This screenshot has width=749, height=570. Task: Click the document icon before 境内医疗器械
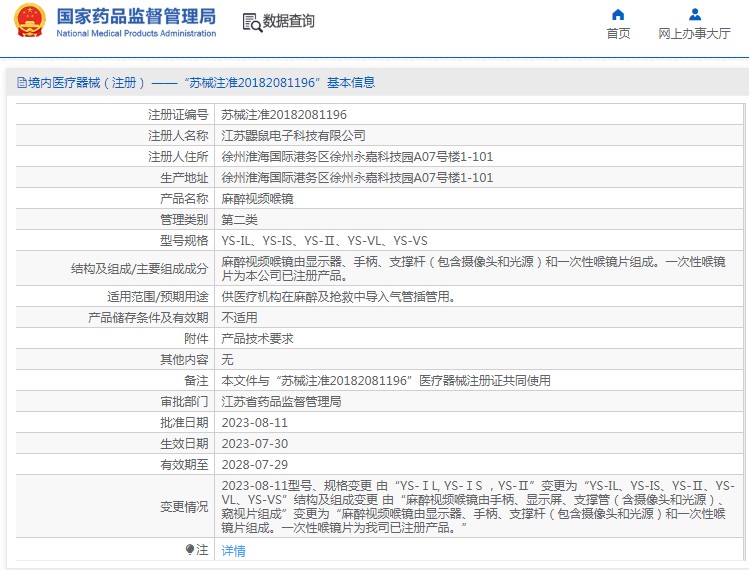click(x=21, y=83)
